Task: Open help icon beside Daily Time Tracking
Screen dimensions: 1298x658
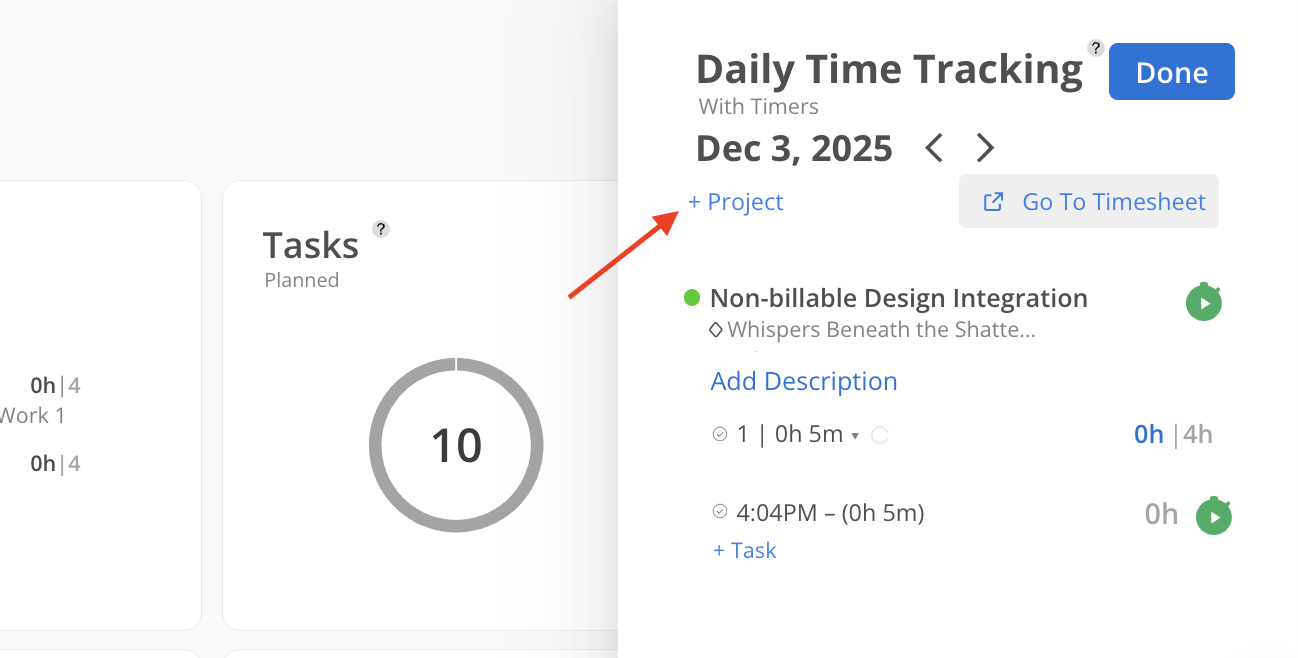Action: [x=1096, y=48]
